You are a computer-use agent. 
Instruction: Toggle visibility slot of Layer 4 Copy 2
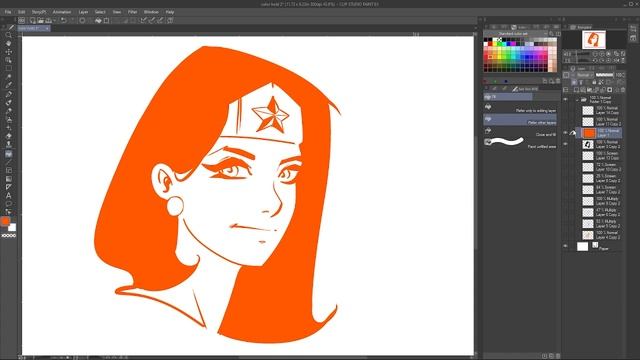tap(565, 235)
